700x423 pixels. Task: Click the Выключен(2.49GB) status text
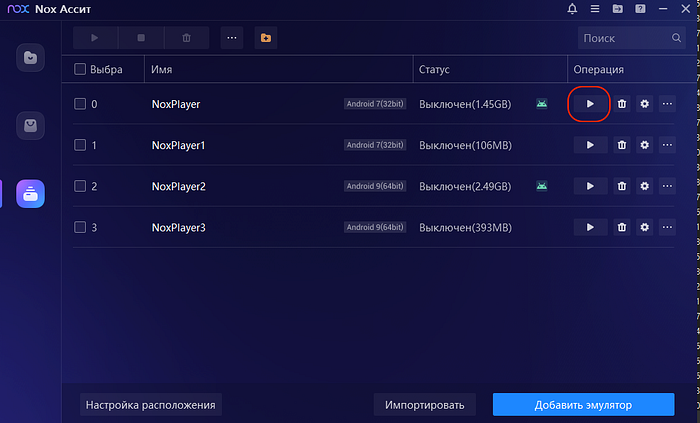pos(465,187)
